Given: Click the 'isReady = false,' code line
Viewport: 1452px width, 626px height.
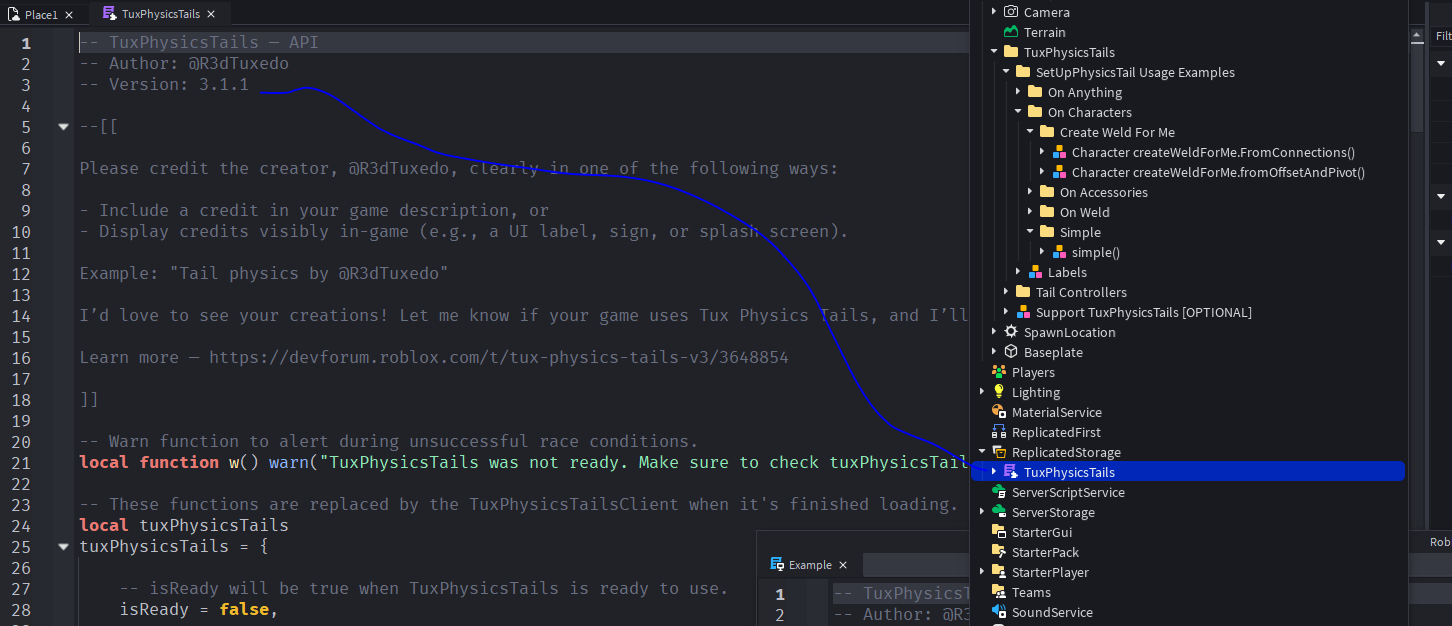Looking at the screenshot, I should [199, 609].
